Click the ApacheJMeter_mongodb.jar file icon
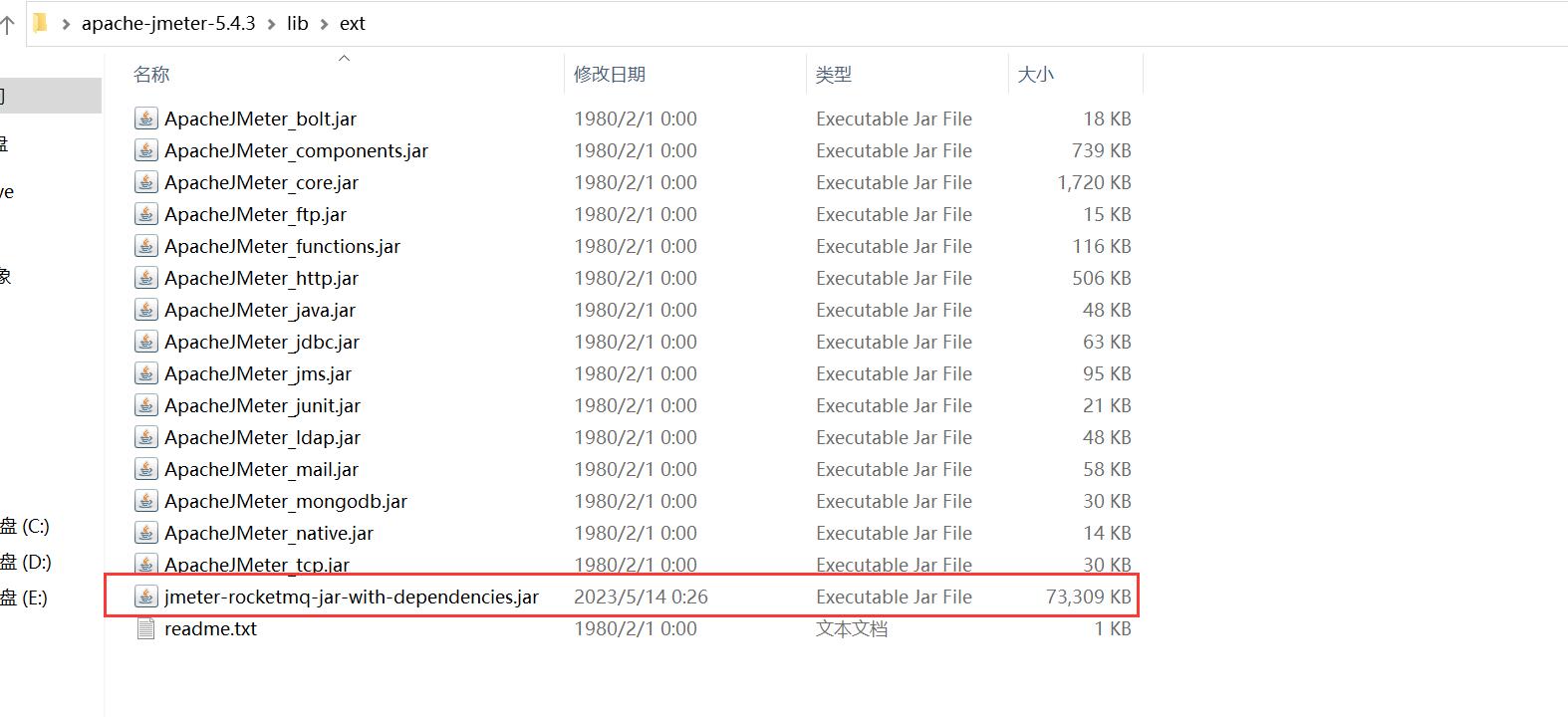Screen dimensions: 1568x717 click(145, 501)
